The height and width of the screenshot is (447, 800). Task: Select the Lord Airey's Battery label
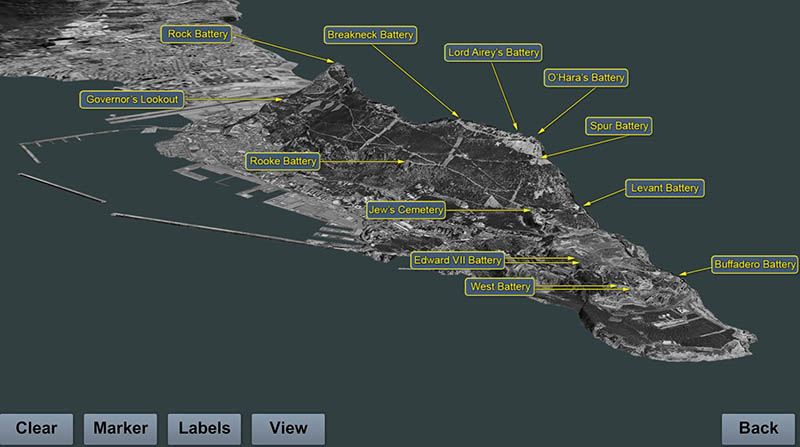click(493, 52)
